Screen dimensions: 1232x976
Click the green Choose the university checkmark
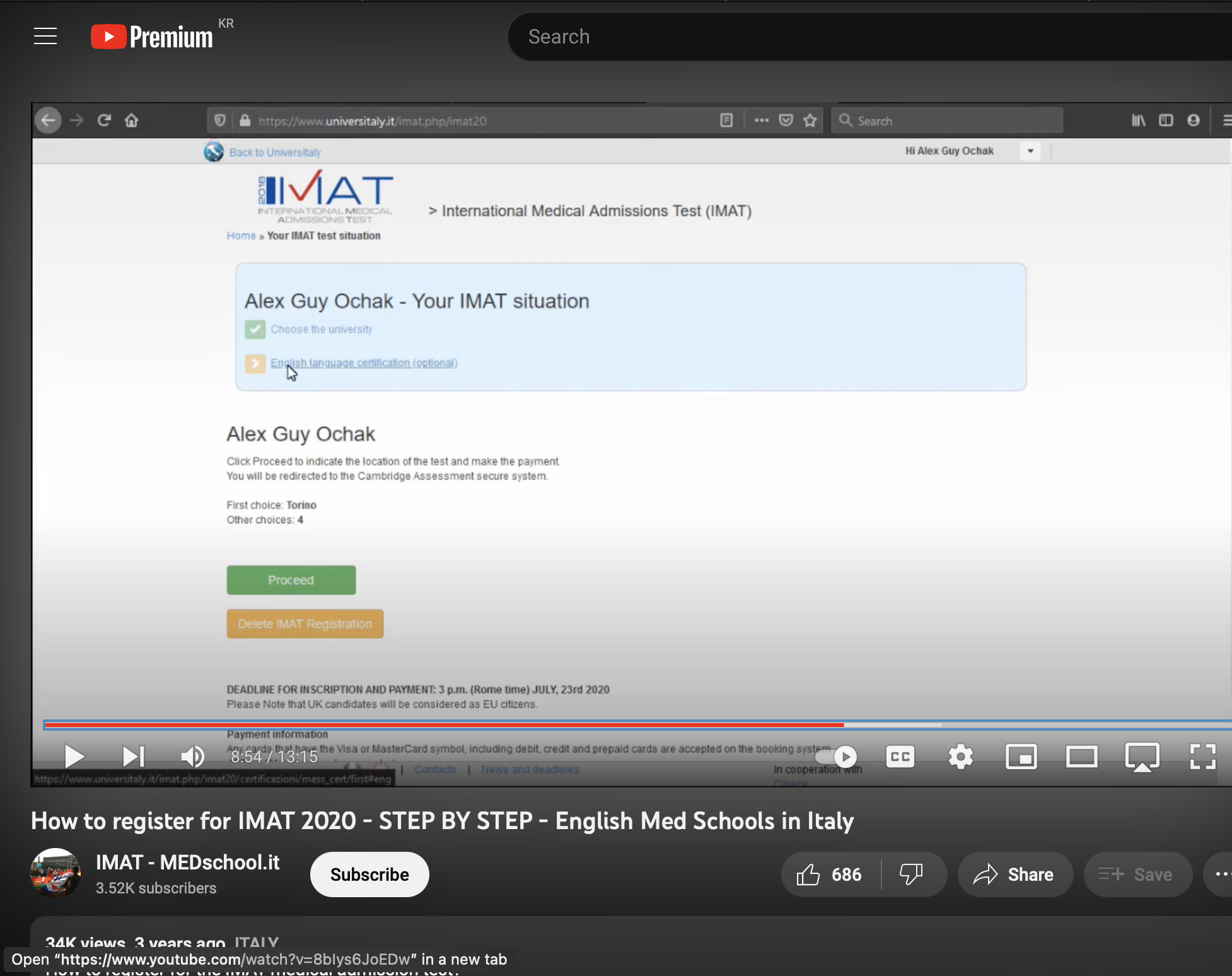tap(255, 329)
